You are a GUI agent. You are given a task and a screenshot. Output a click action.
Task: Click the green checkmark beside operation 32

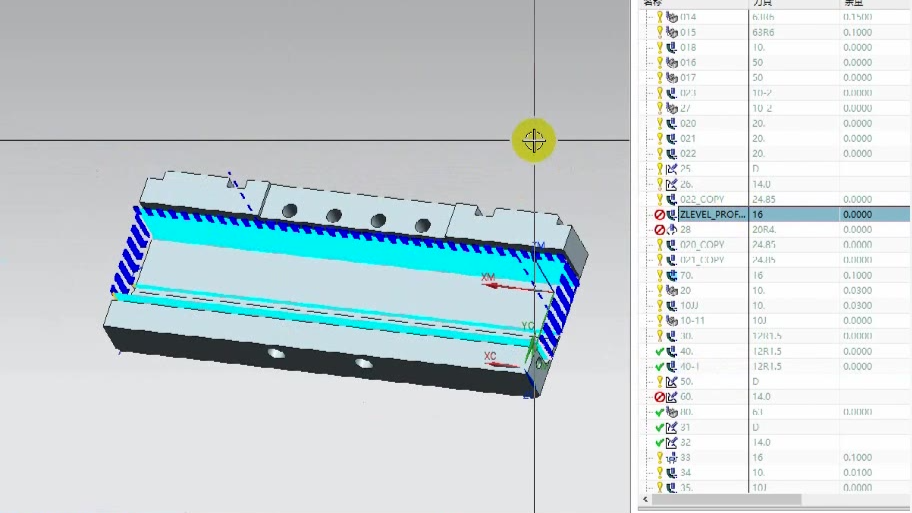[659, 443]
